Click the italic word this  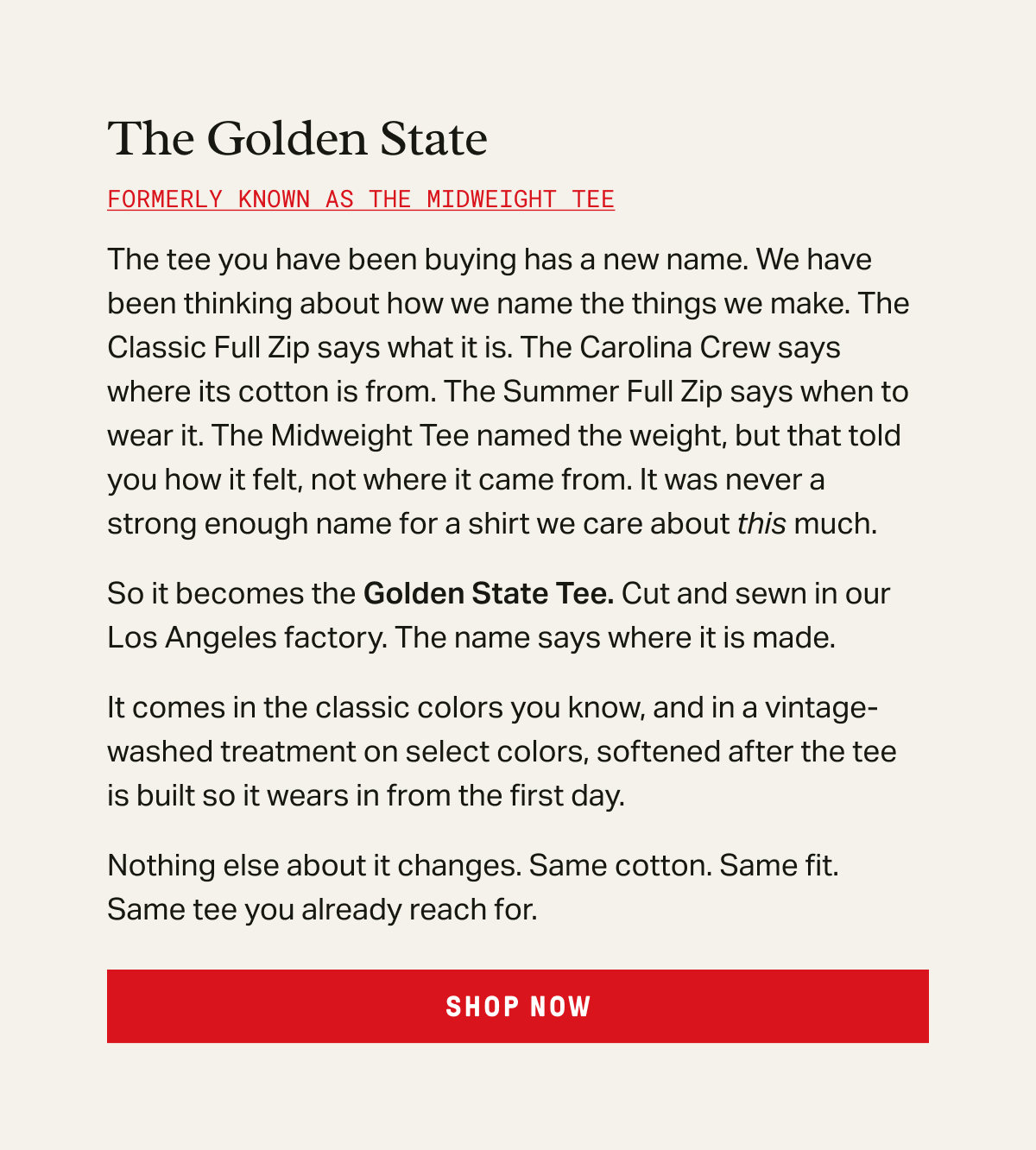coord(761,523)
